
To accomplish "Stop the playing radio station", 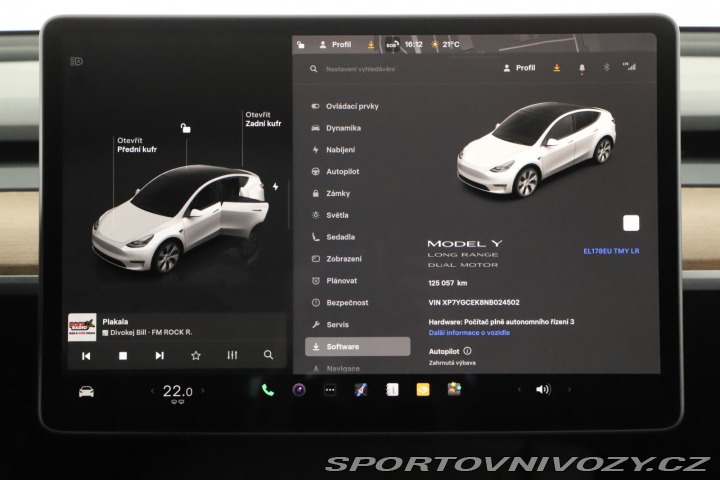I will [123, 356].
